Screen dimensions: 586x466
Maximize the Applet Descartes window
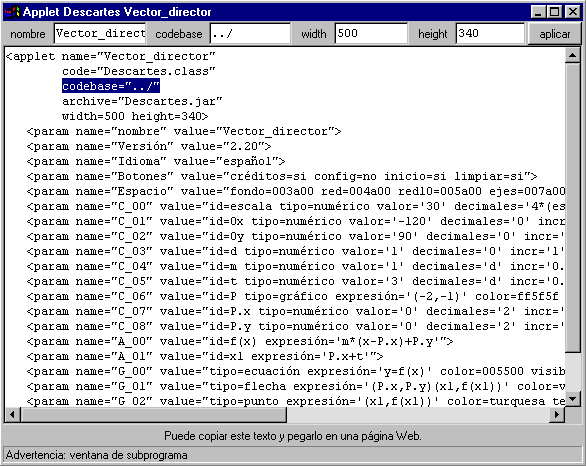555,12
